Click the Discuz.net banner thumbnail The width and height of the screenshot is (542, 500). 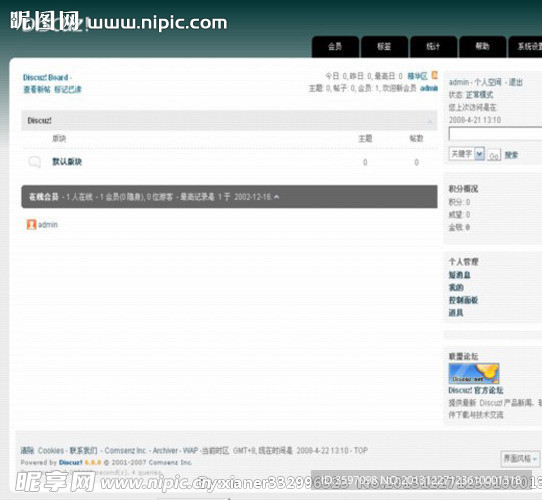coord(474,373)
